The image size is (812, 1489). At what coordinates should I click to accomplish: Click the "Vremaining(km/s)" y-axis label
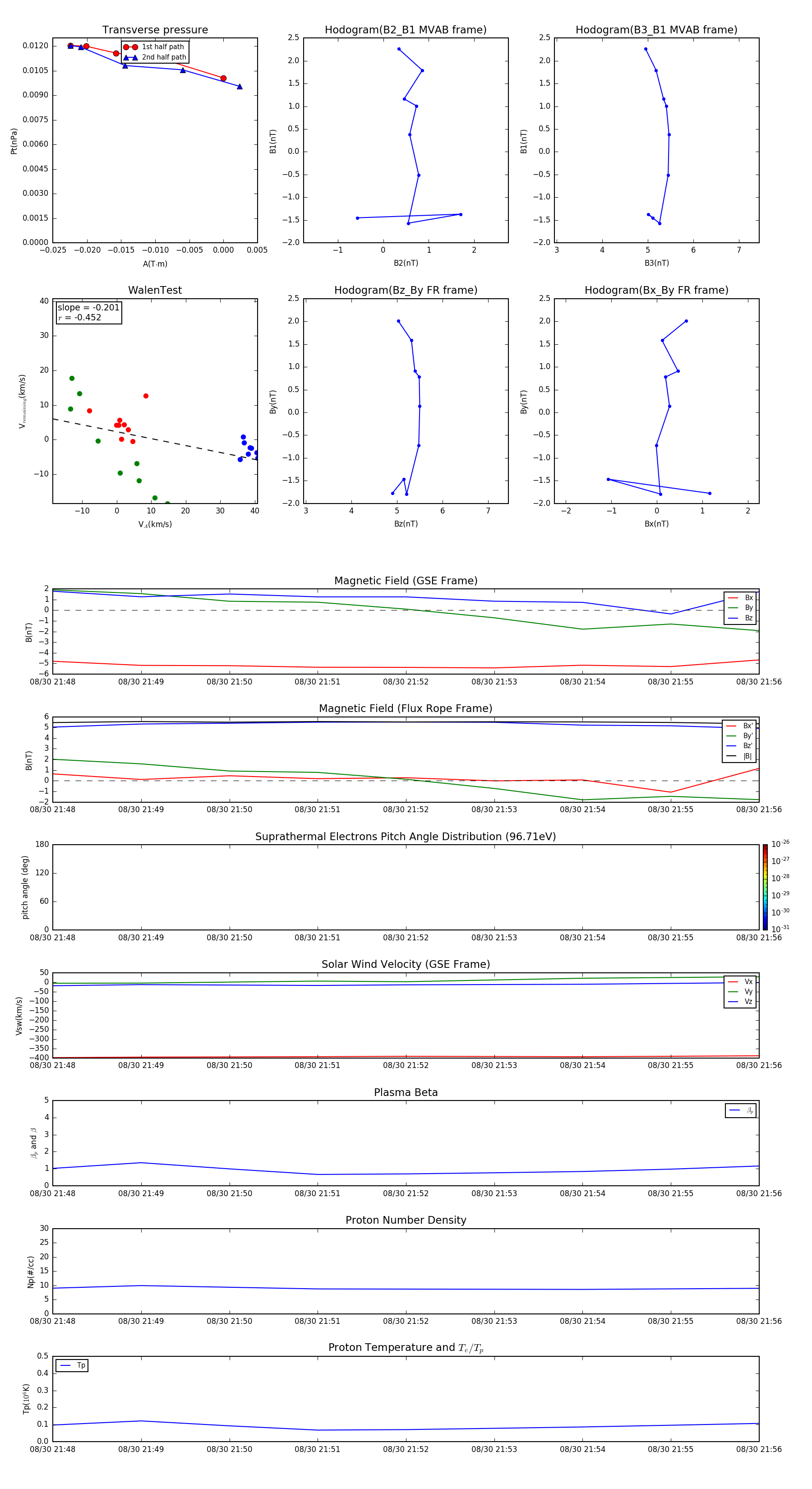(22, 401)
